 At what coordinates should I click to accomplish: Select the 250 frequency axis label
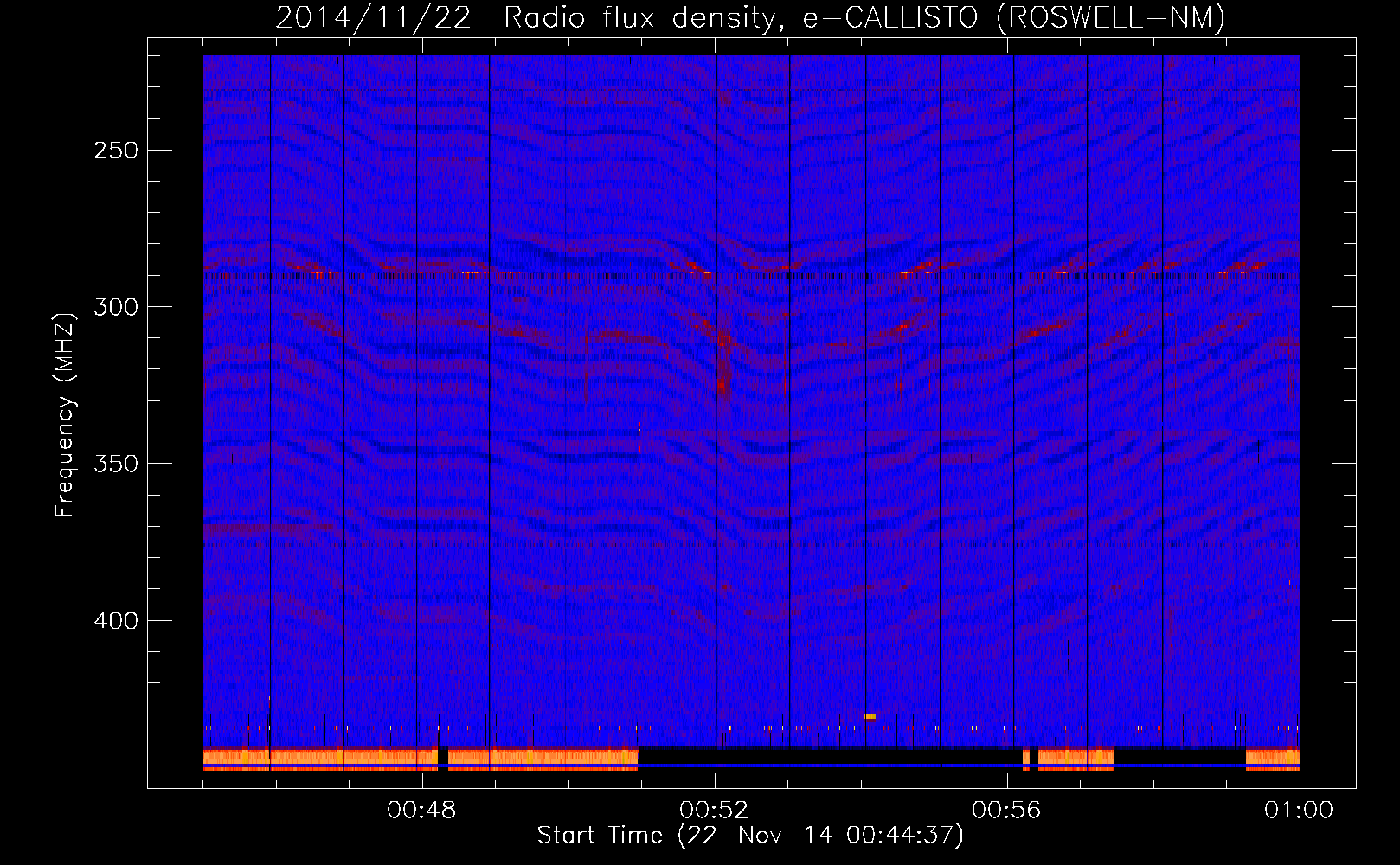tap(115, 151)
